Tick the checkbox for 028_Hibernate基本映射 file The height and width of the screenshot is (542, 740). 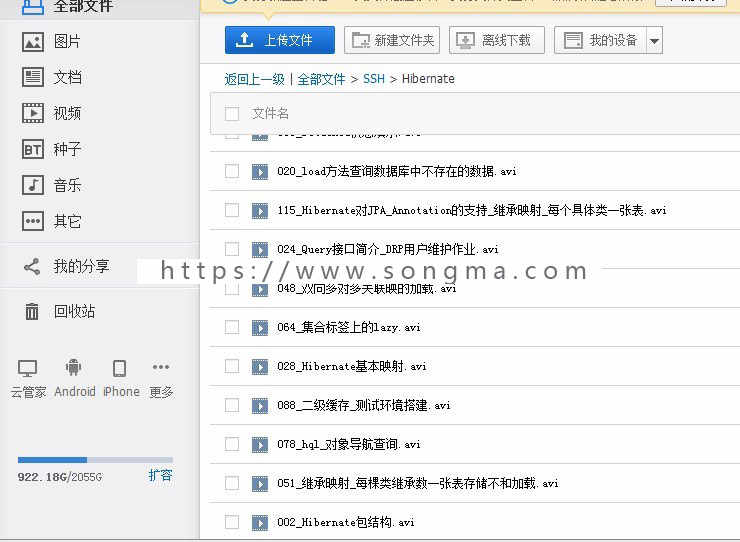point(232,366)
